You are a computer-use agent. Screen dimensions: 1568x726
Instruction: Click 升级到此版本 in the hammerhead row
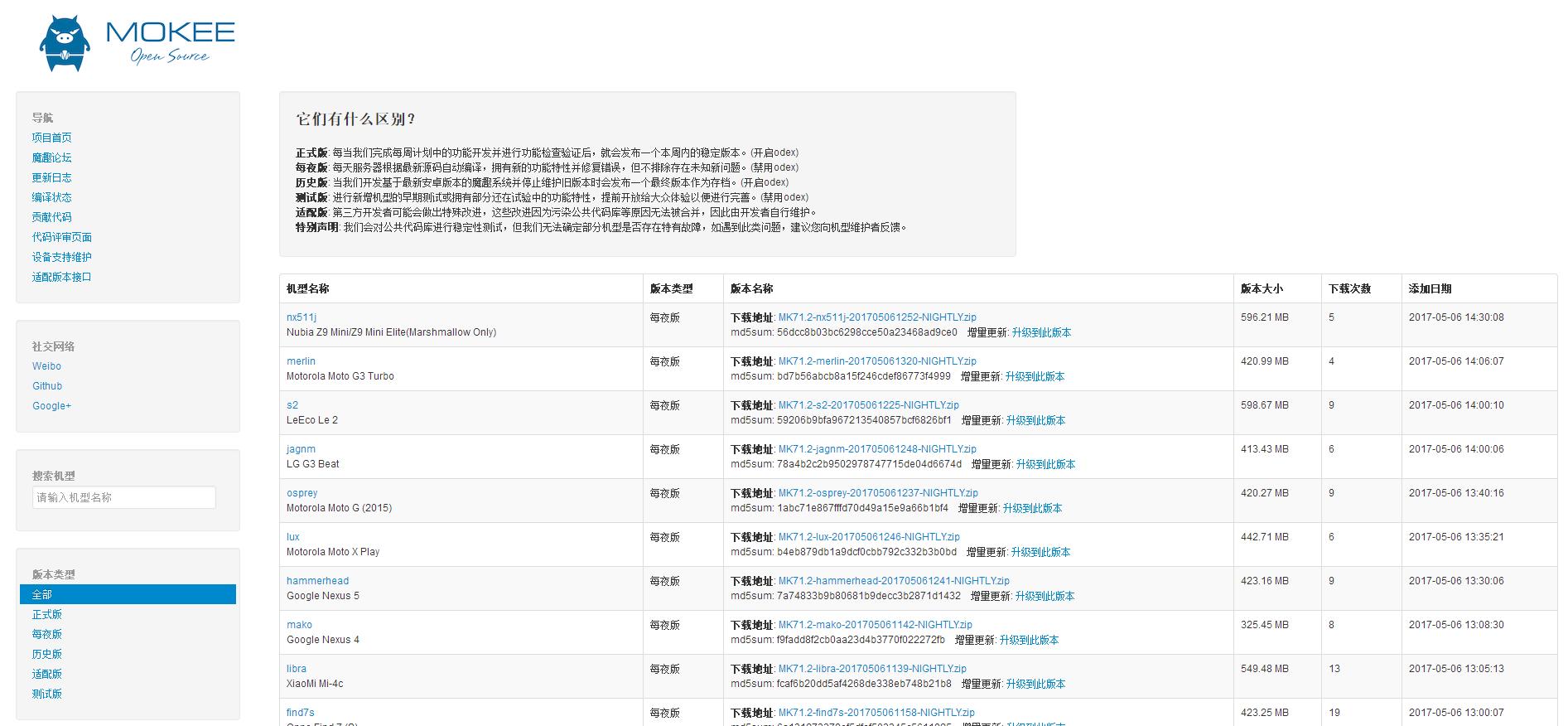[1045, 596]
